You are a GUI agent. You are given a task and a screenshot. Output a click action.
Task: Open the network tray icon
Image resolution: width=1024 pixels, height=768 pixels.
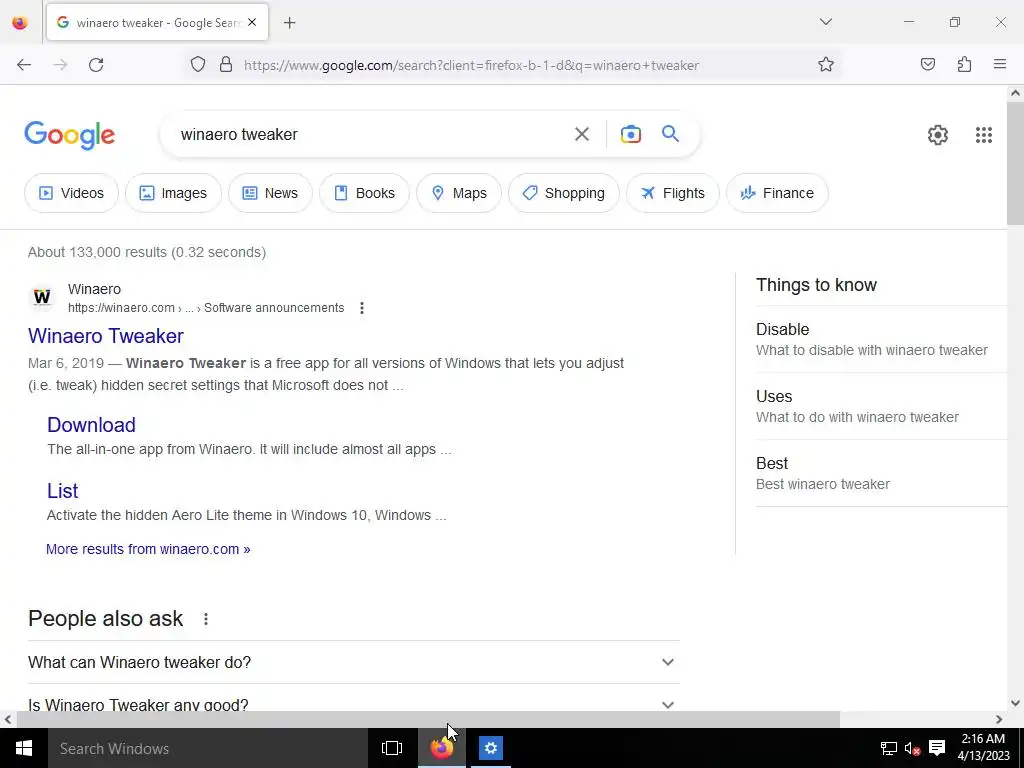click(888, 748)
